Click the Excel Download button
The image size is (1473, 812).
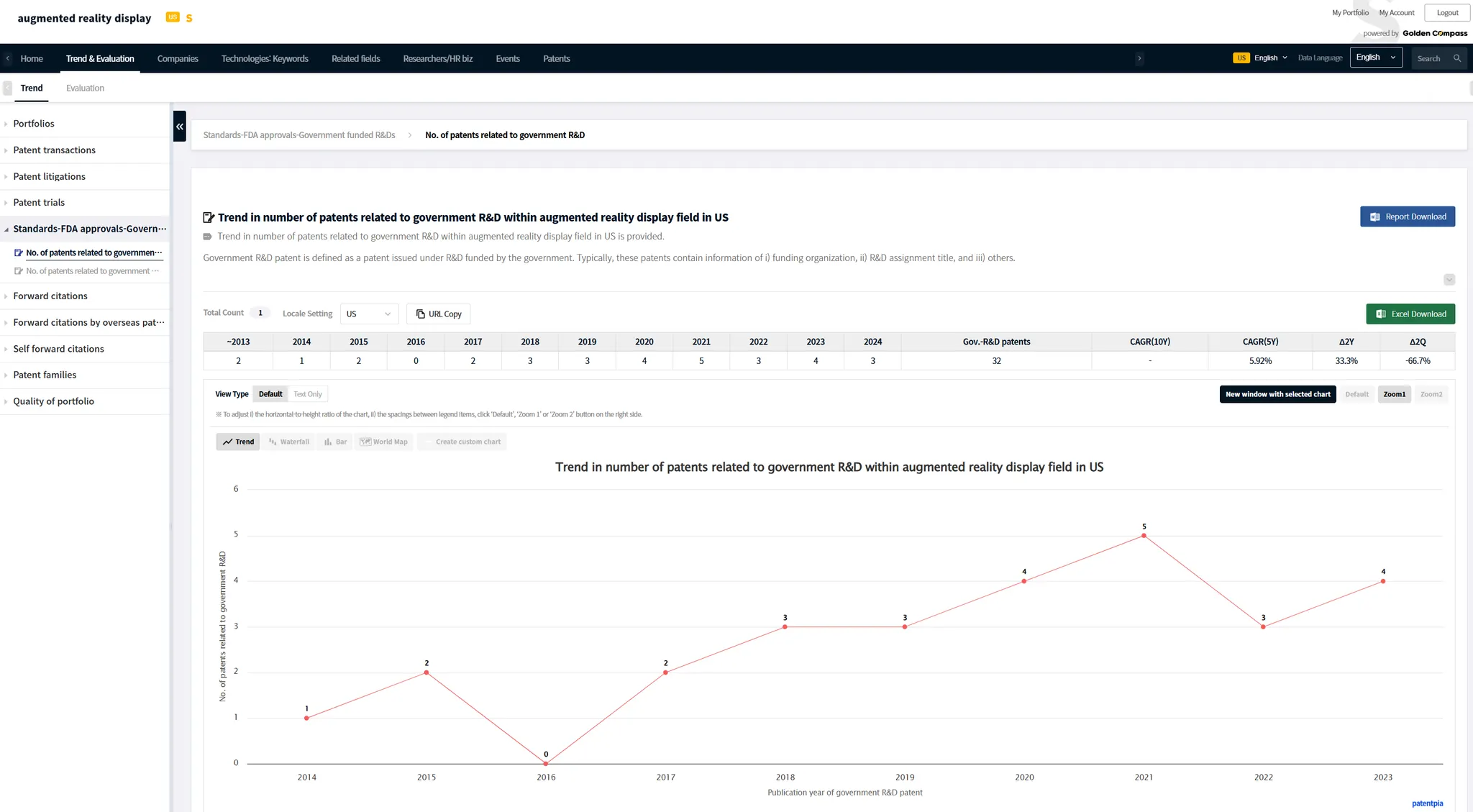coord(1410,314)
